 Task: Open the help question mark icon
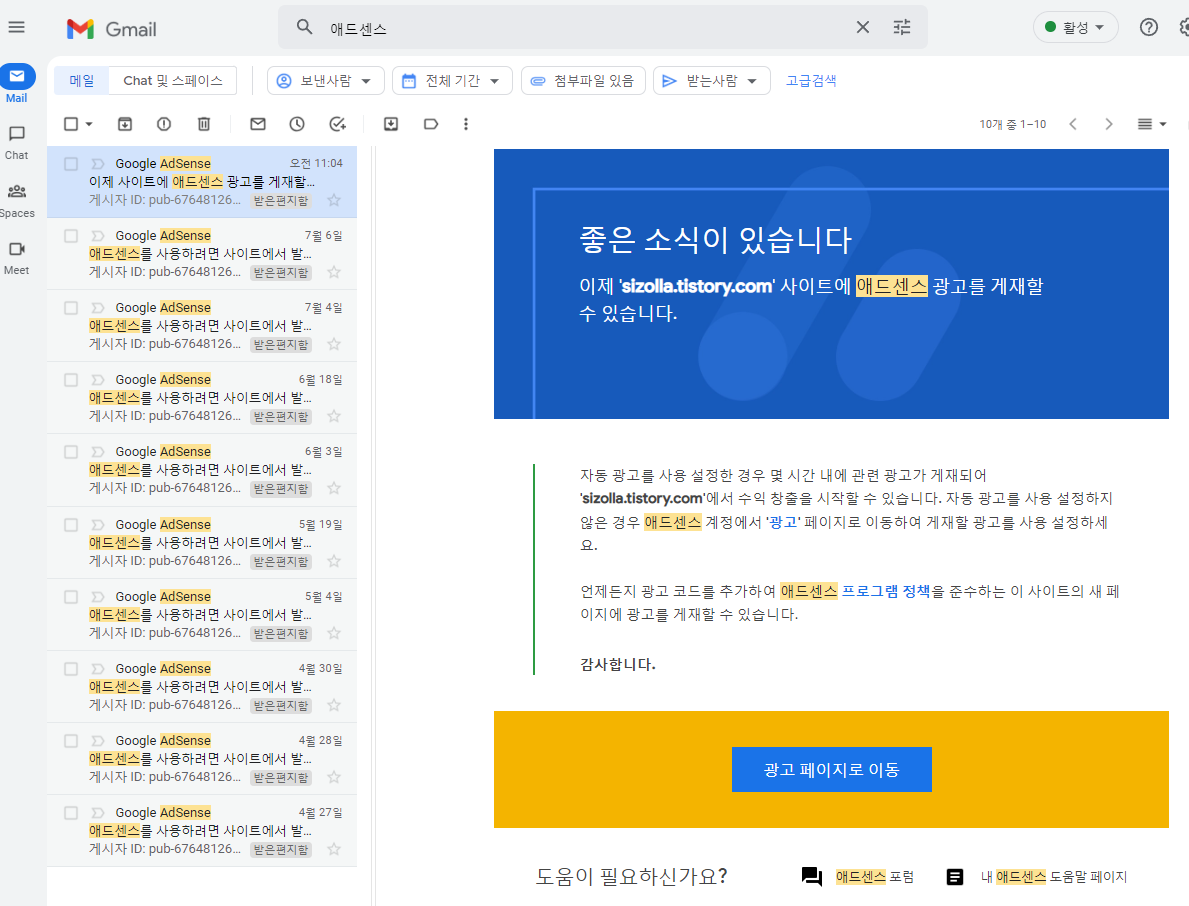point(1149,27)
